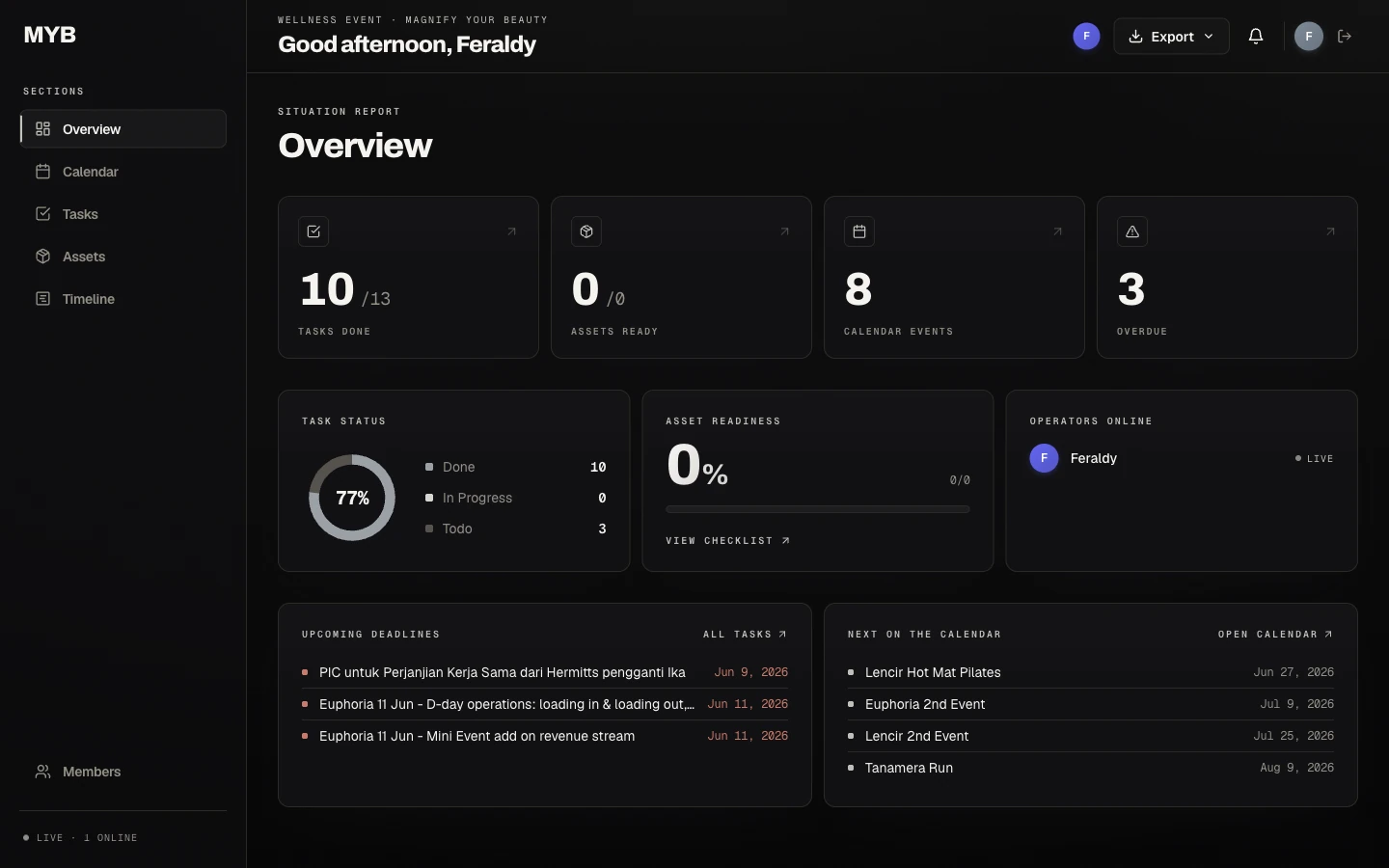Open Calendar Events card arrow link

click(1057, 231)
